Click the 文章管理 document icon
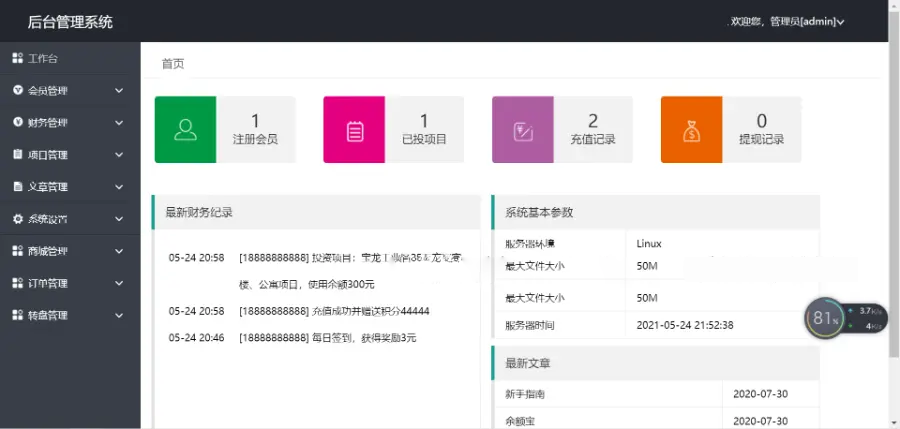 coord(18,187)
